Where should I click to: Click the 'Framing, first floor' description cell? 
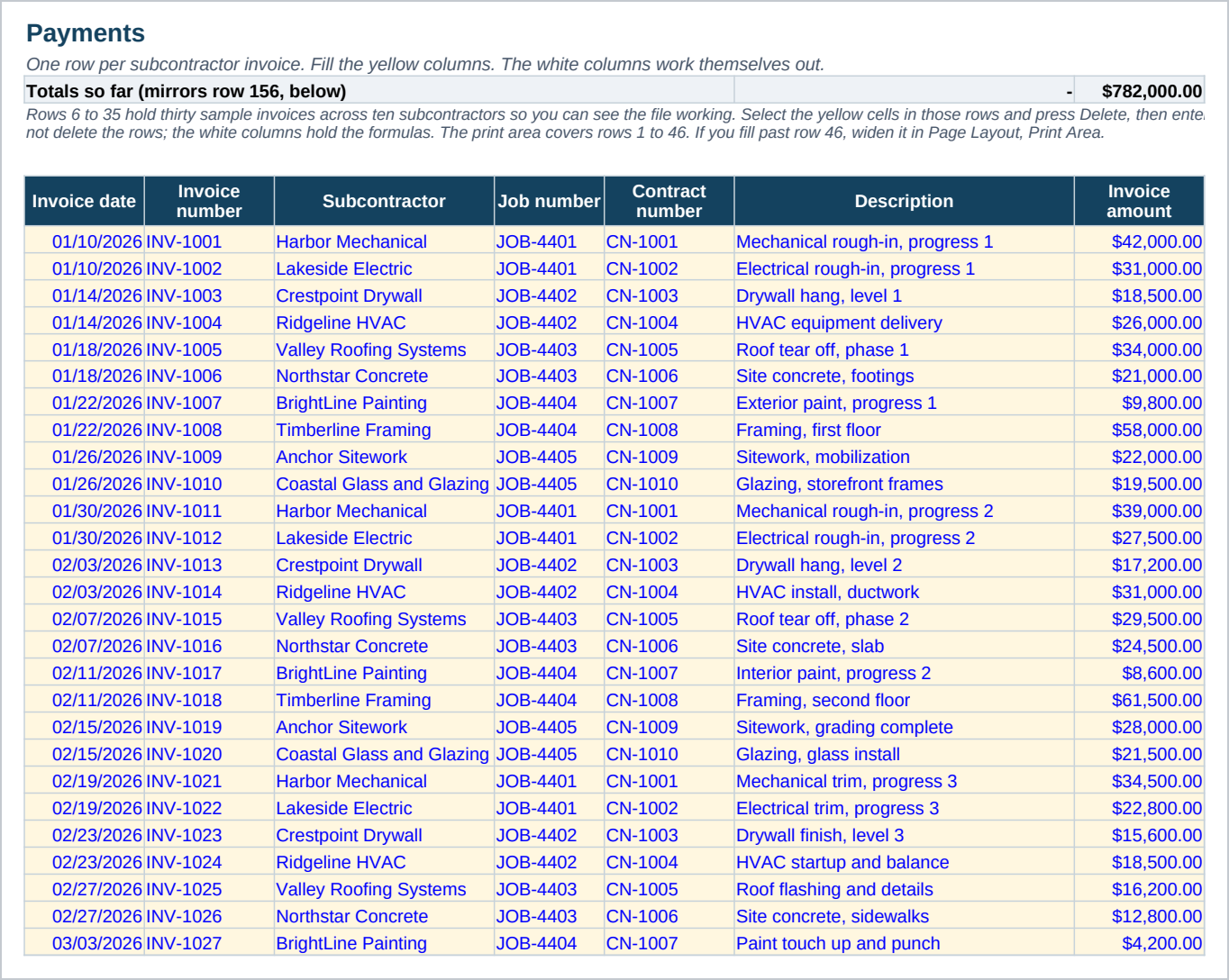pos(904,430)
